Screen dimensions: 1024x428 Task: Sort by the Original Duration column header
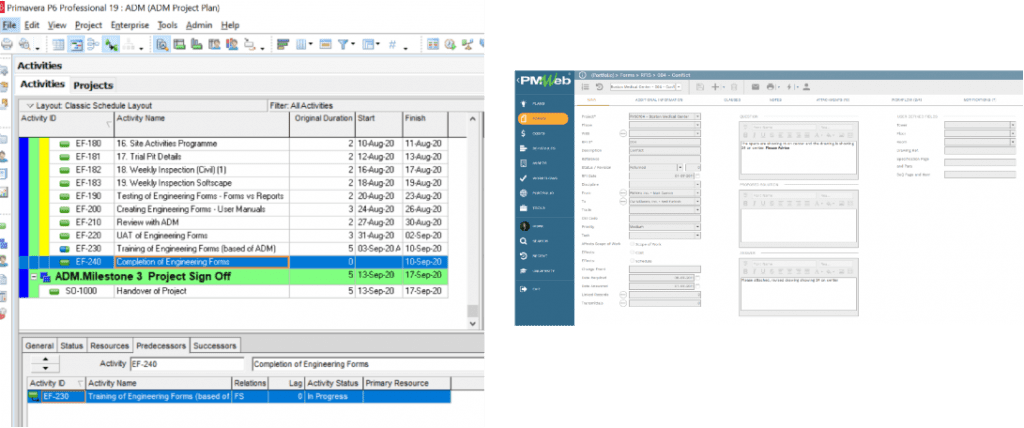tap(323, 123)
